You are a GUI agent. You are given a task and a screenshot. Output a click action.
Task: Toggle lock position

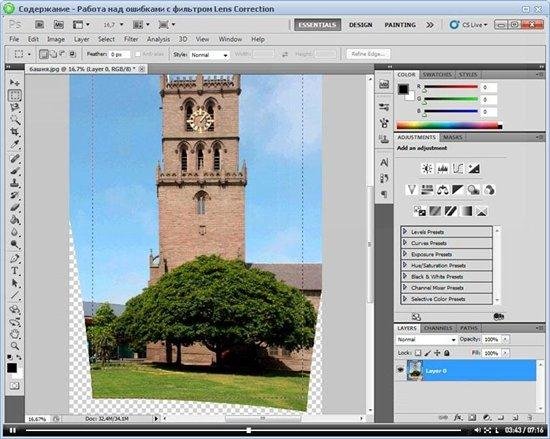pyautogui.click(x=437, y=353)
